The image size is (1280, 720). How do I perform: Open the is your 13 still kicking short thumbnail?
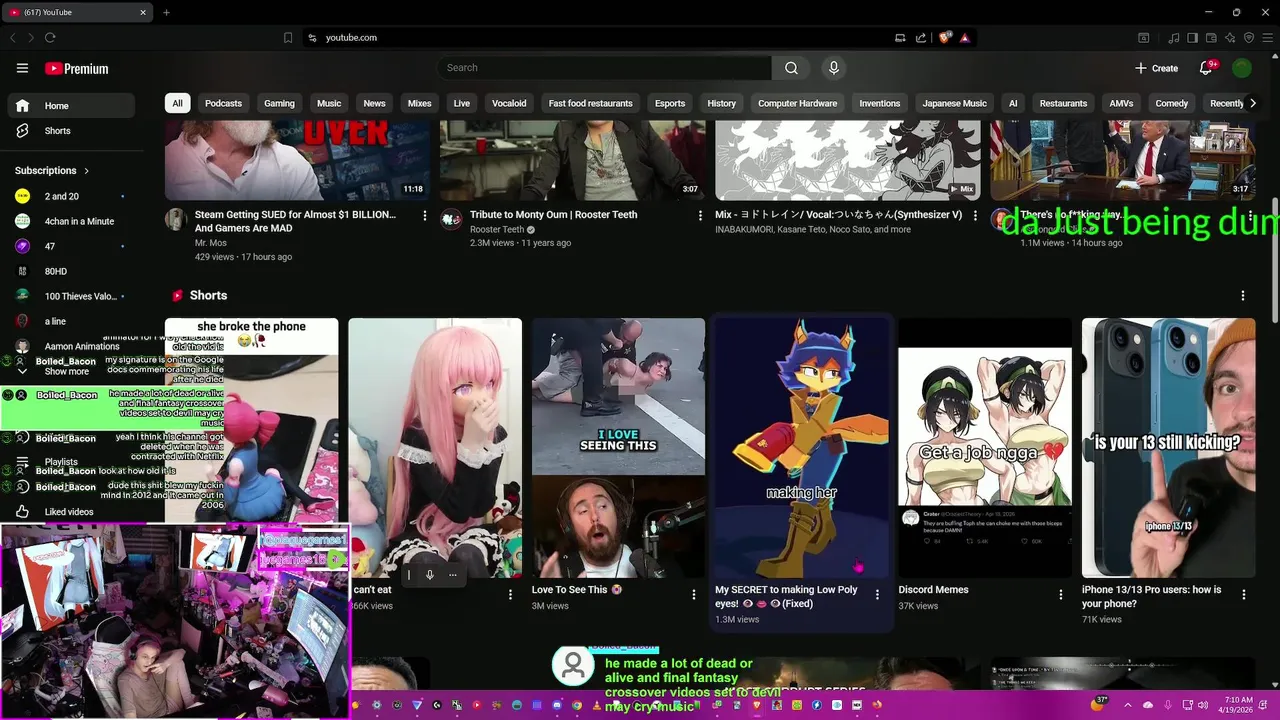pos(1168,448)
